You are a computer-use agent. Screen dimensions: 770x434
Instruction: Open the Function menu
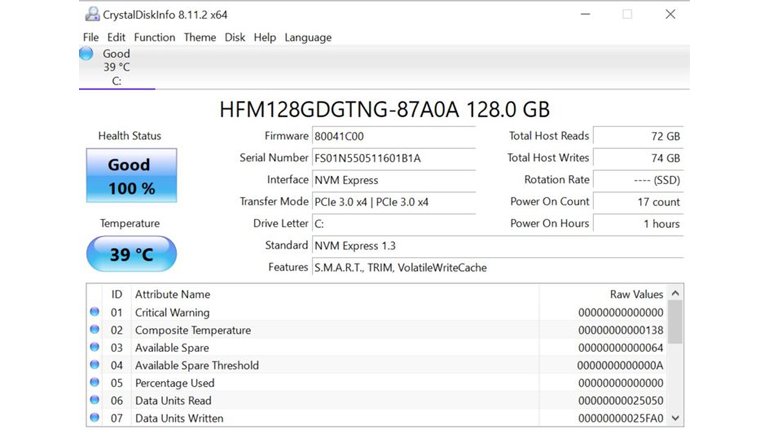pyautogui.click(x=154, y=37)
